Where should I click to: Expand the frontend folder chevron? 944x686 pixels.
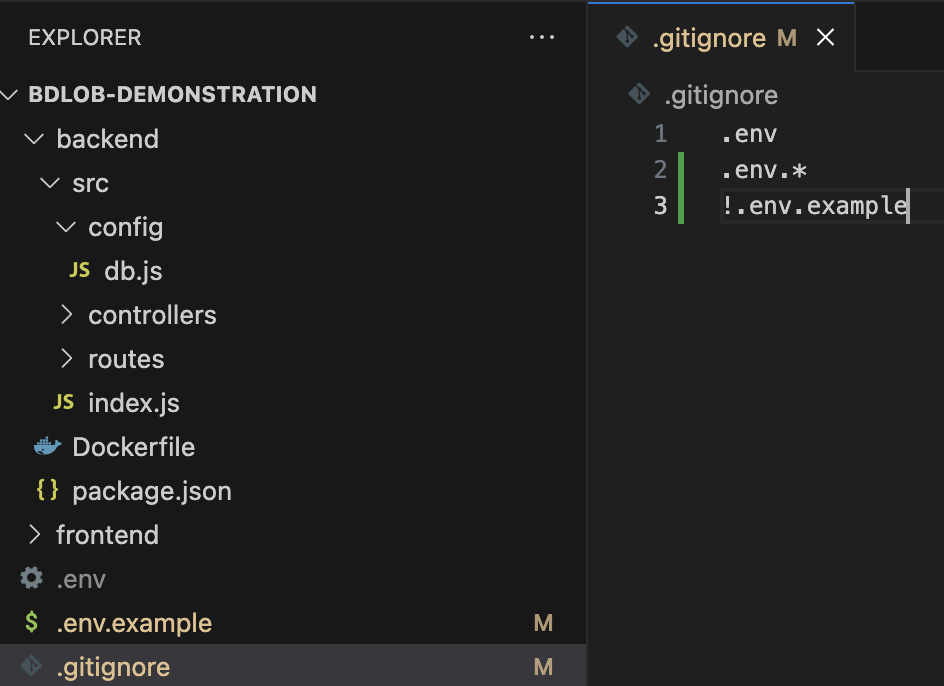click(x=34, y=534)
